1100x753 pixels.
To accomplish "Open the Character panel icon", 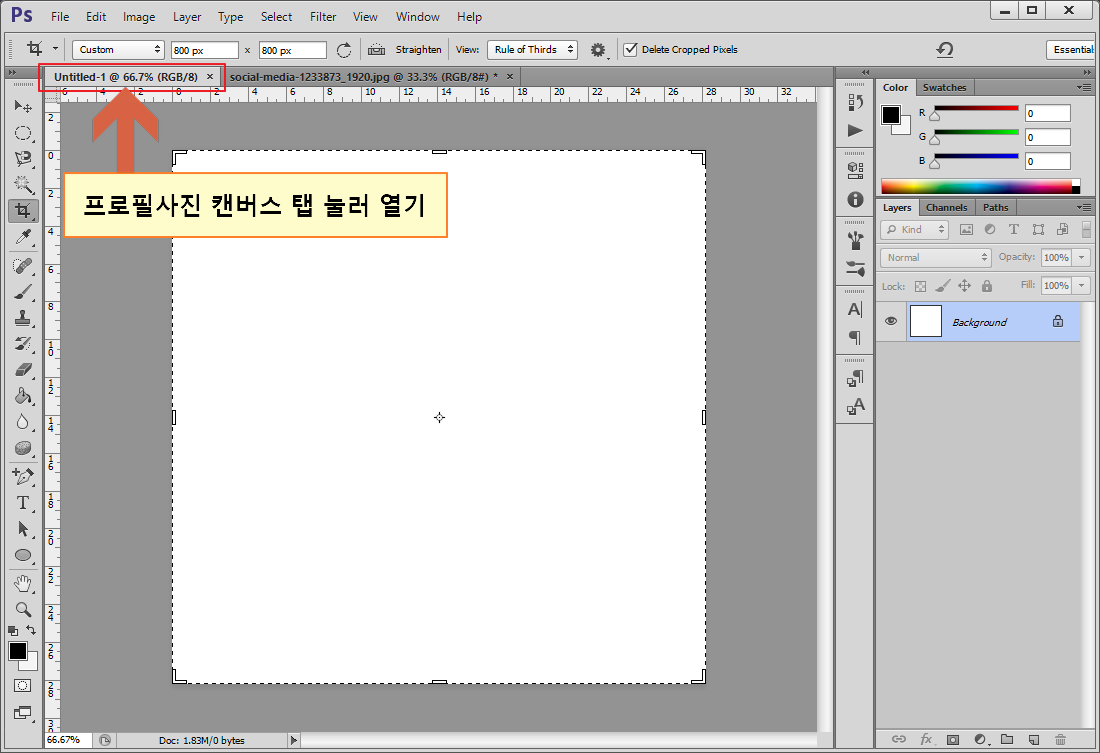I will coord(855,309).
